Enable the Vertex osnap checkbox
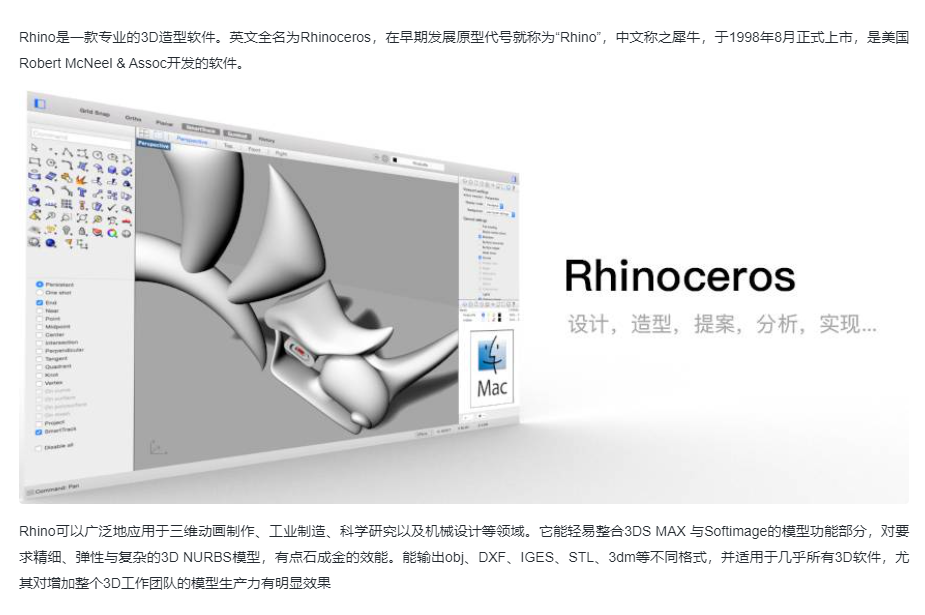 tap(40, 383)
